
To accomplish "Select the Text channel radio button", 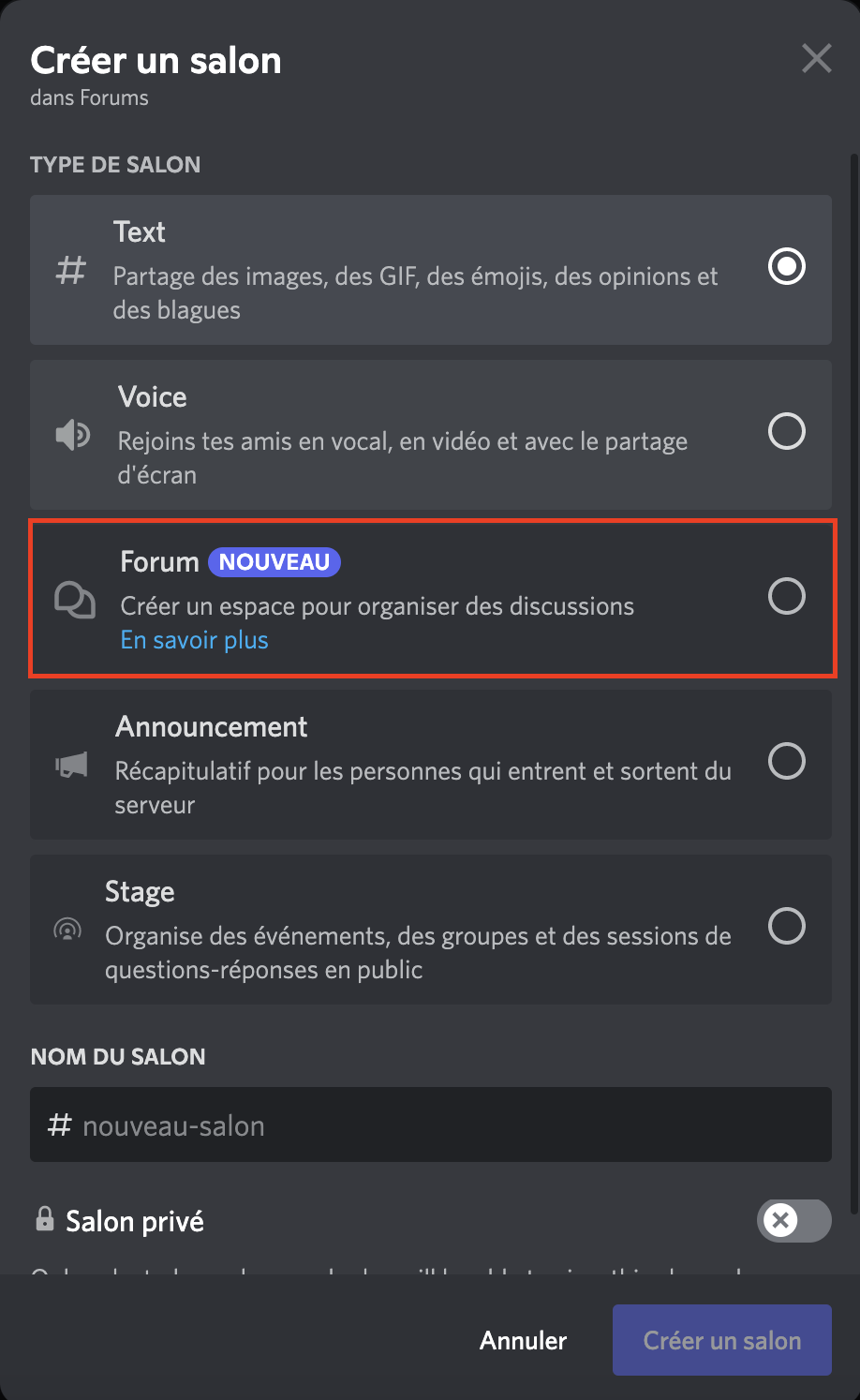I will tap(786, 267).
